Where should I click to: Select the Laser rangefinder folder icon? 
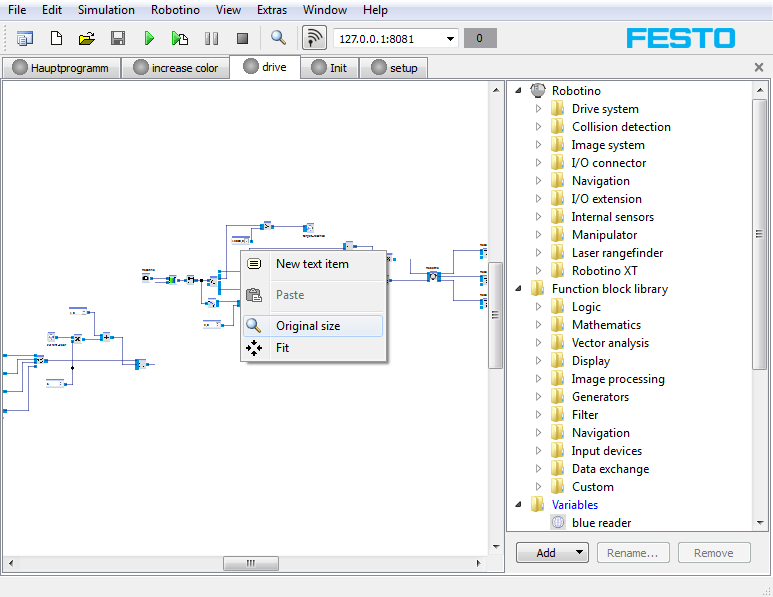558,253
